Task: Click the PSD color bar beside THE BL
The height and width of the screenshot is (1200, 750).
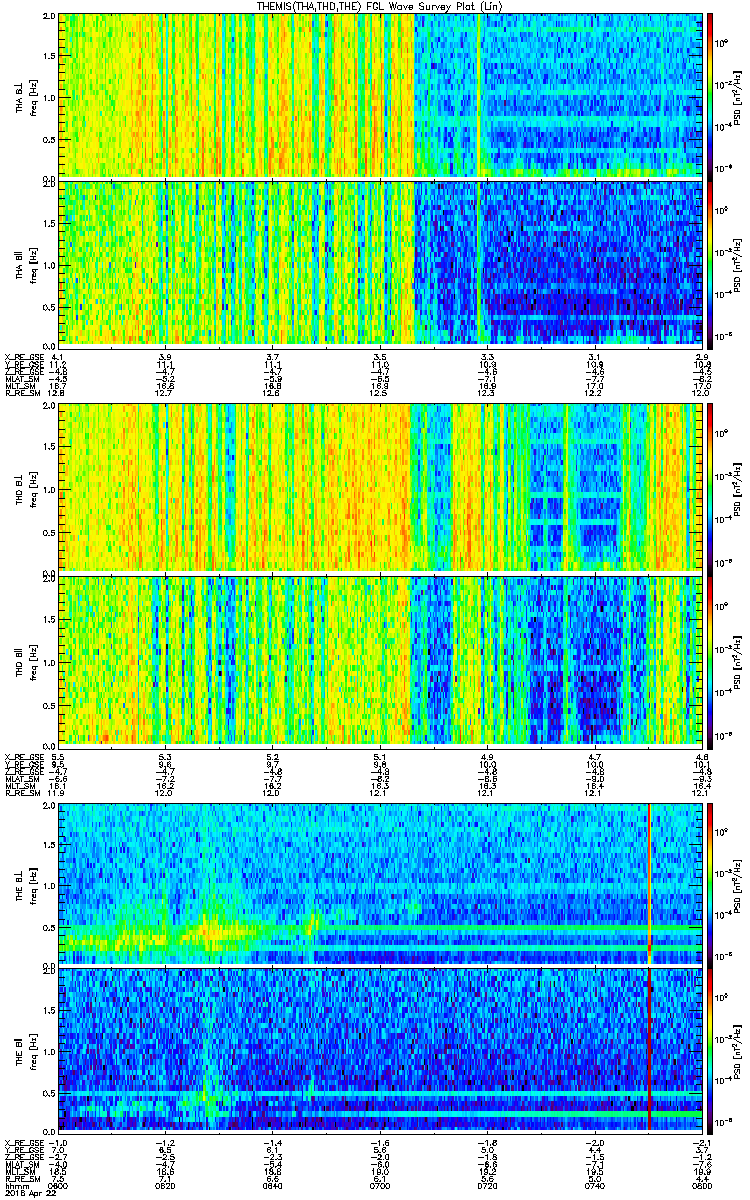Action: point(709,884)
